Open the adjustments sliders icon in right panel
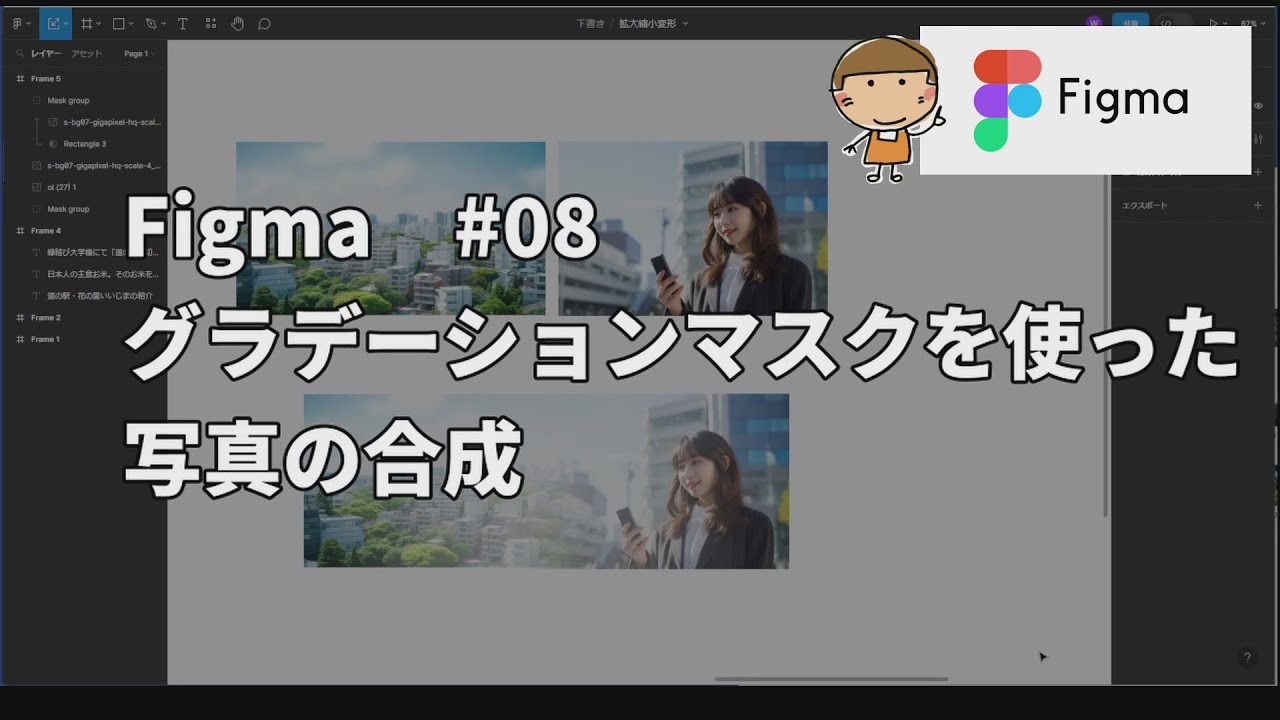Image resolution: width=1280 pixels, height=720 pixels. (1258, 139)
